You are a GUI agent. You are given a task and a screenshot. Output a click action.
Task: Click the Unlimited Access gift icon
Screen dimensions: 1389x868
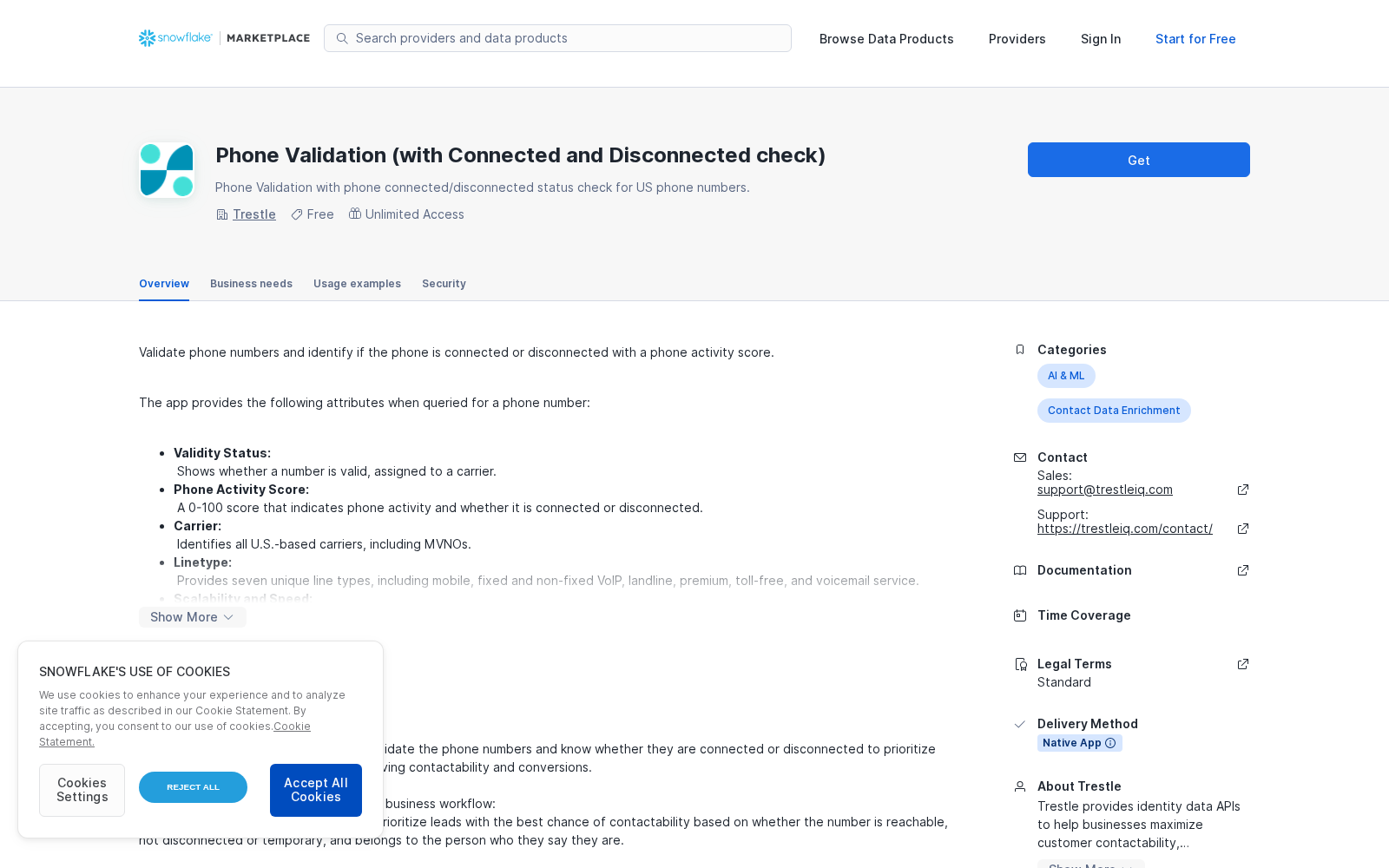click(355, 214)
